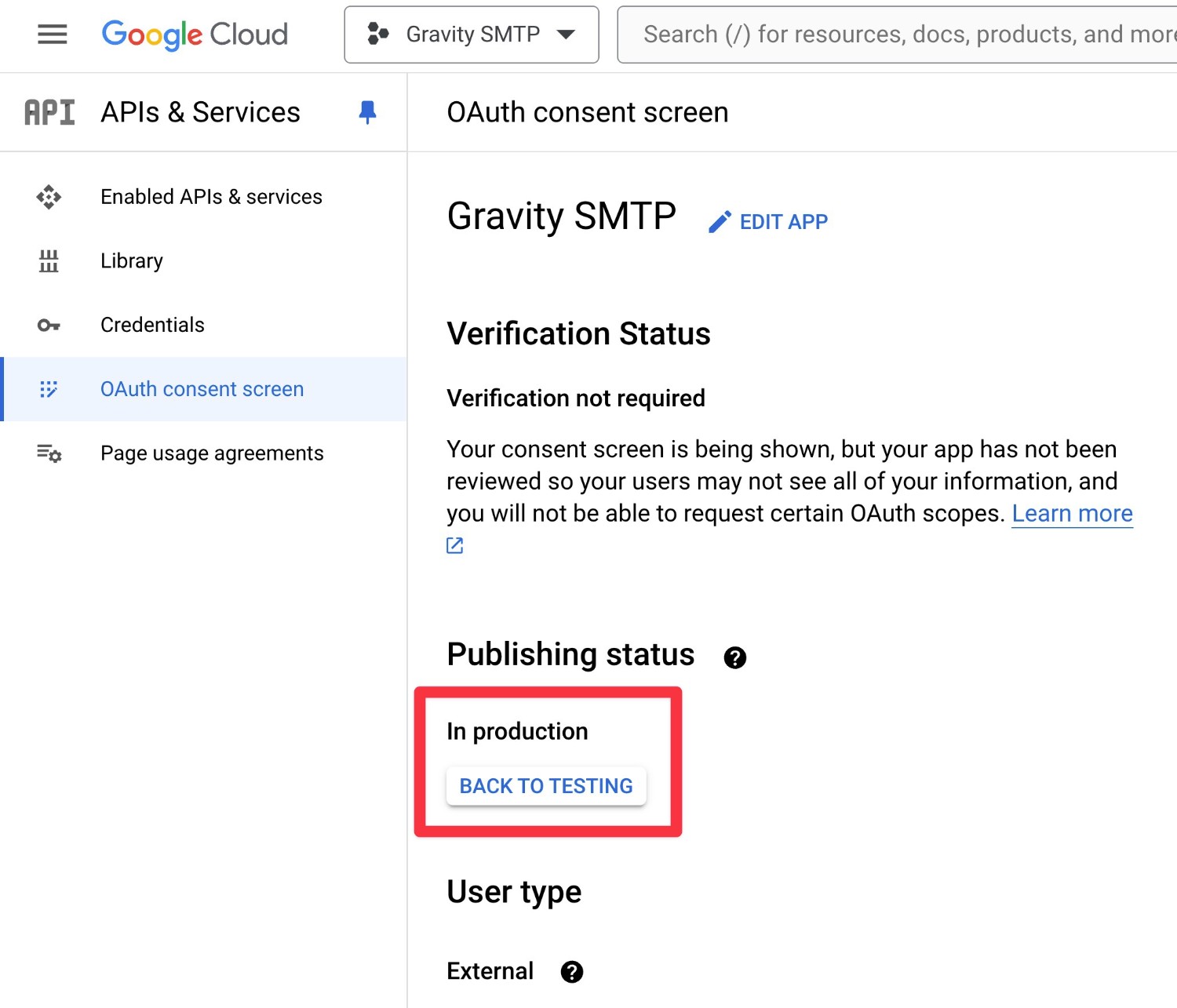1177x1008 pixels.
Task: Click the User type heading
Action: [515, 892]
